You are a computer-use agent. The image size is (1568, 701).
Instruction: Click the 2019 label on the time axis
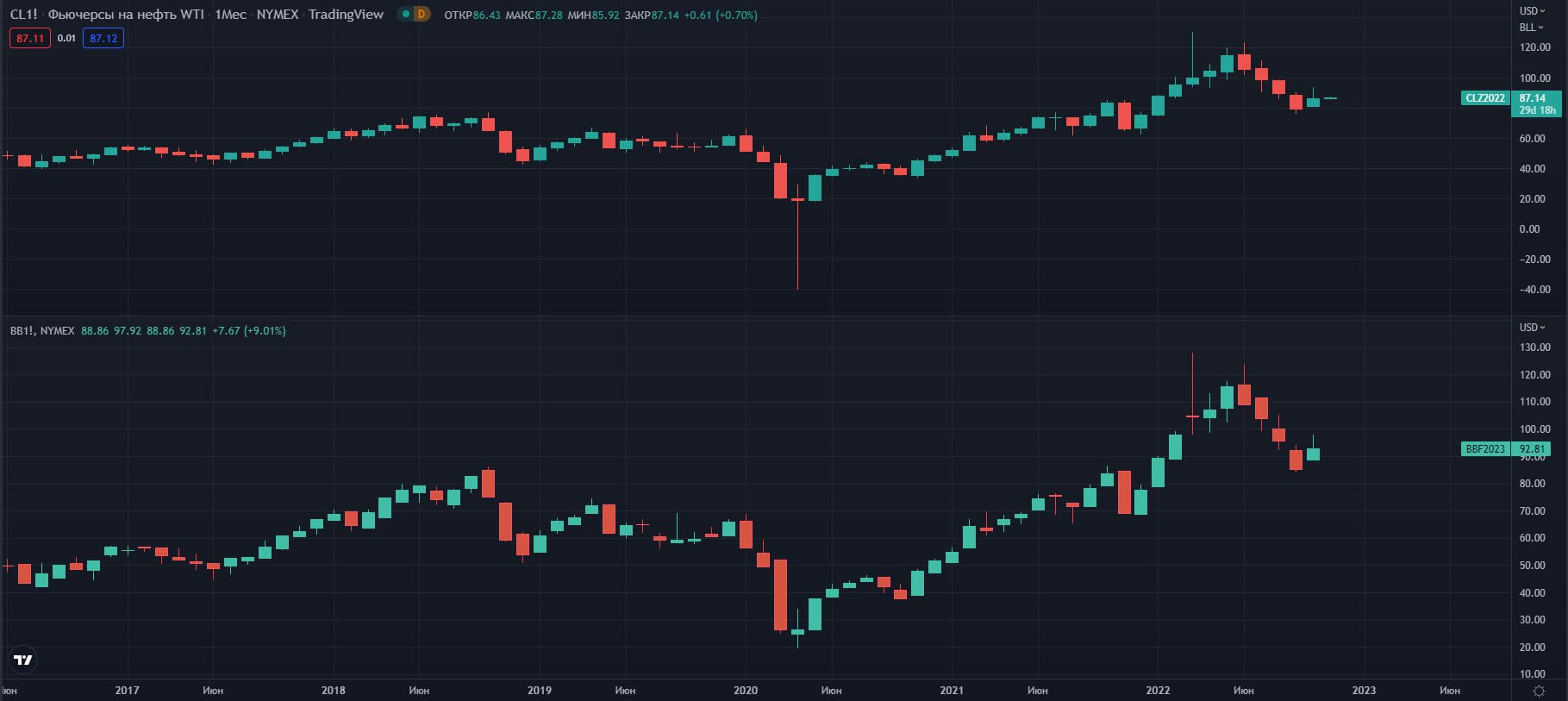(x=540, y=690)
